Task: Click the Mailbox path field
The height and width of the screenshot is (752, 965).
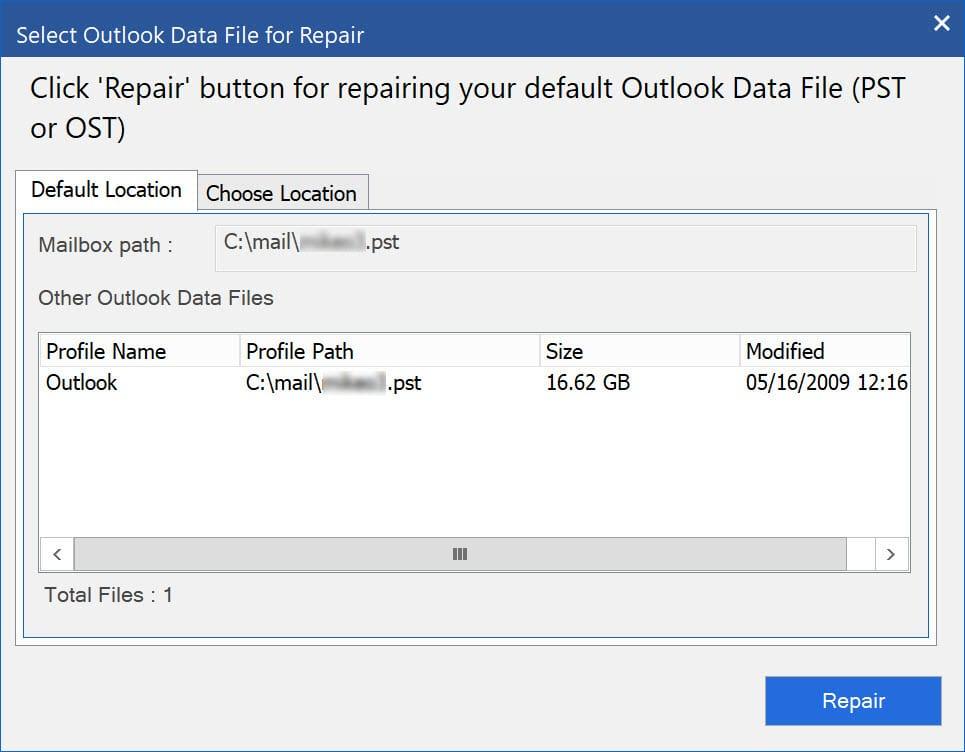Action: [565, 248]
